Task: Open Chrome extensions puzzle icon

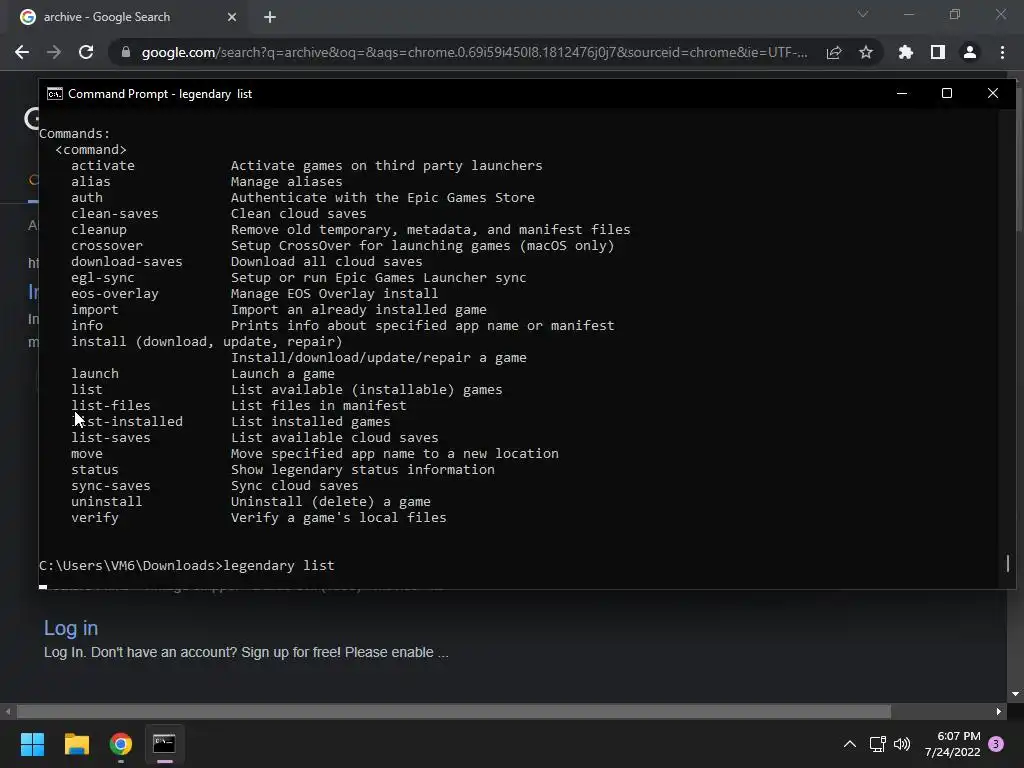Action: (x=906, y=52)
